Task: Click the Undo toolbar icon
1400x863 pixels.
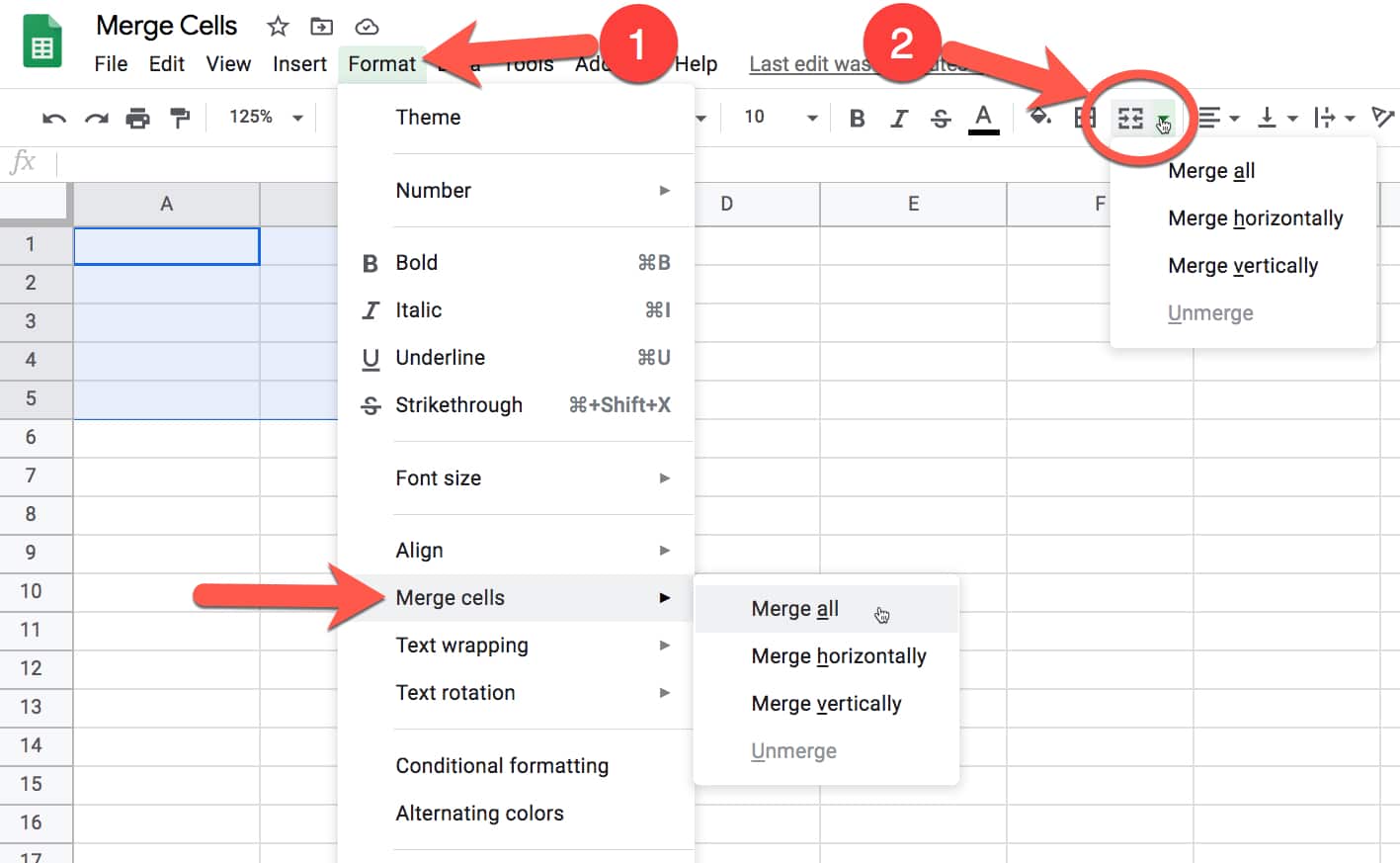Action: [53, 119]
